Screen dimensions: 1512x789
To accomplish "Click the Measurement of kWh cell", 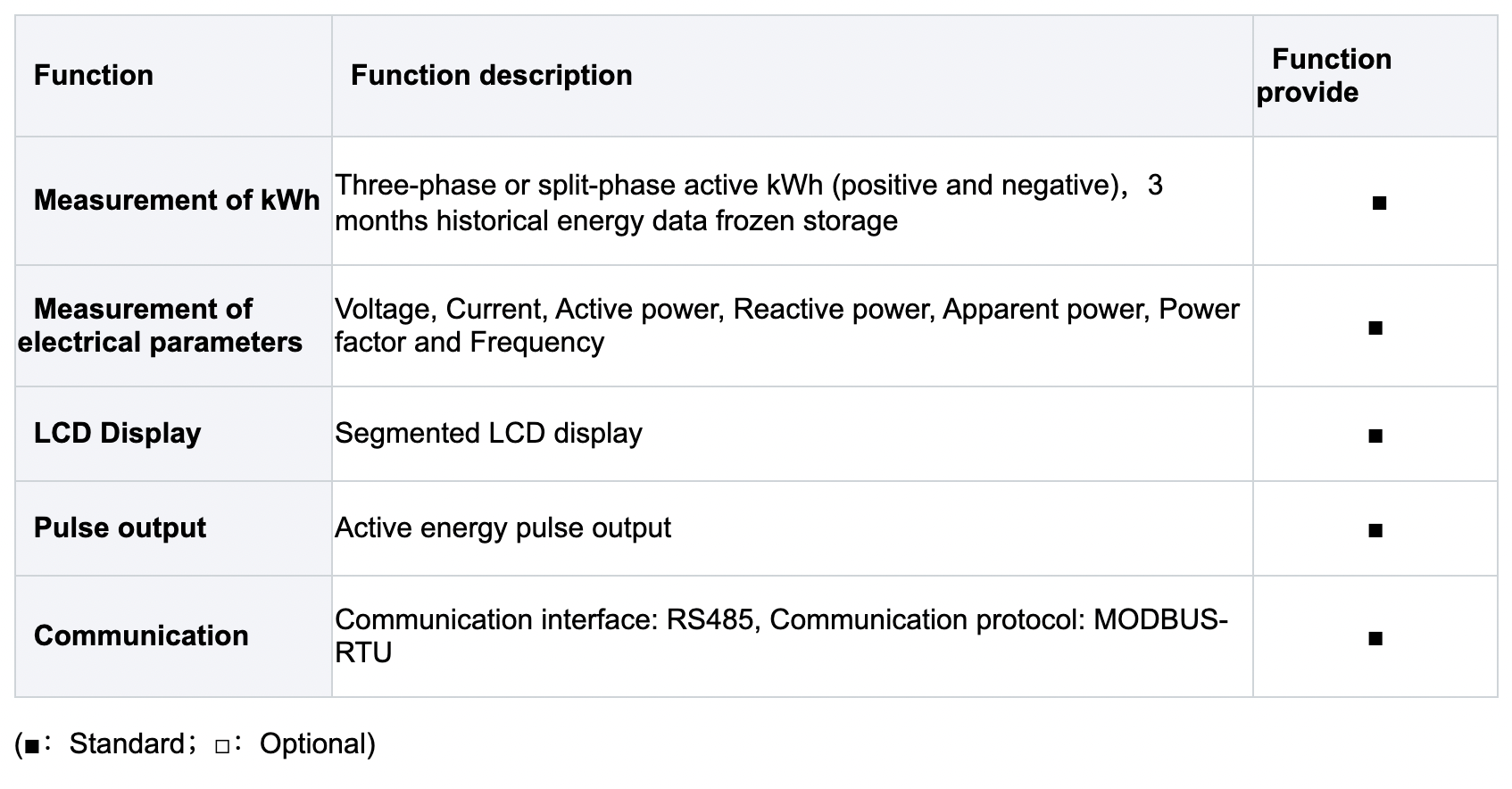I will click(176, 200).
